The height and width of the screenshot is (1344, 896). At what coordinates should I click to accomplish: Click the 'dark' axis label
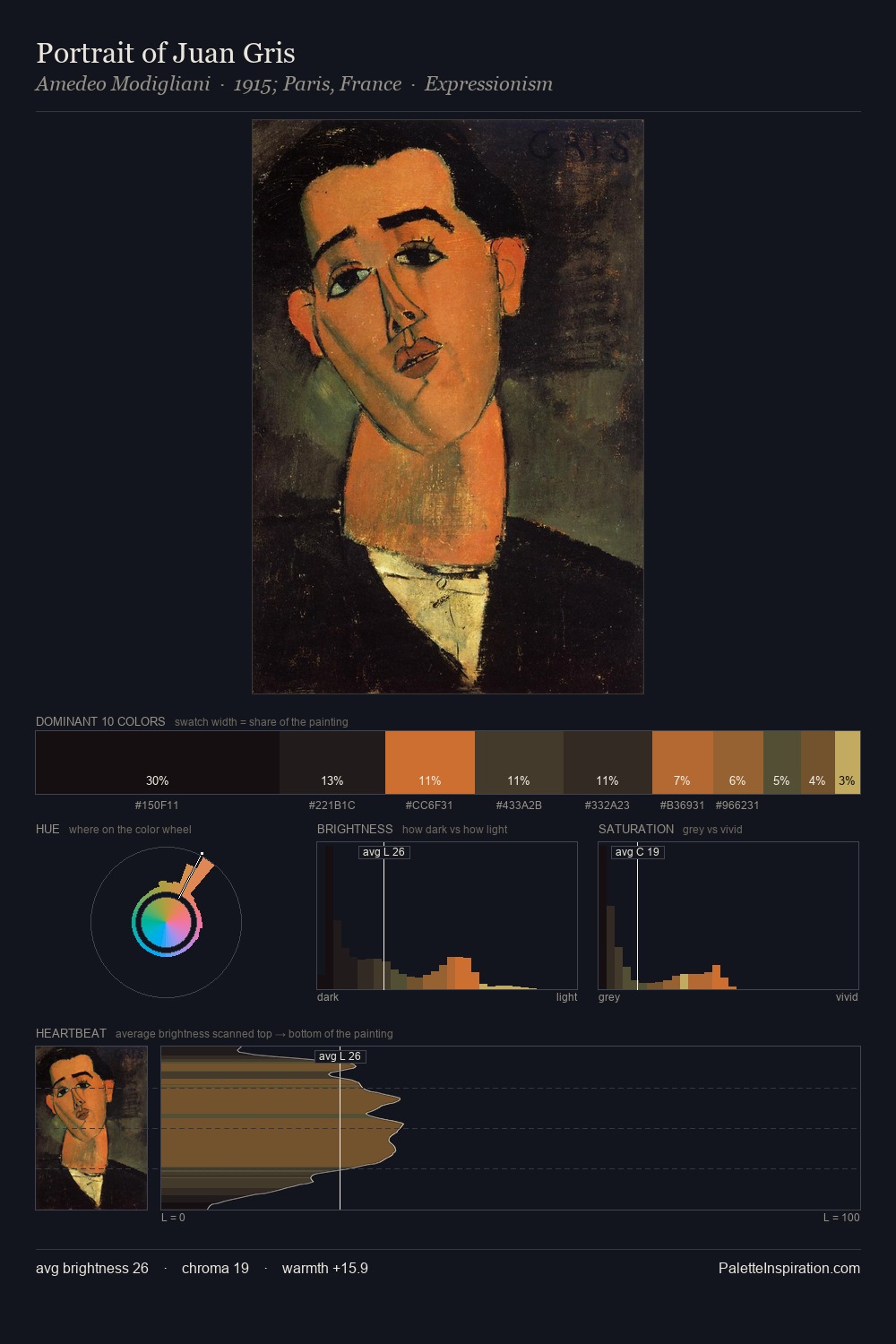pos(328,997)
